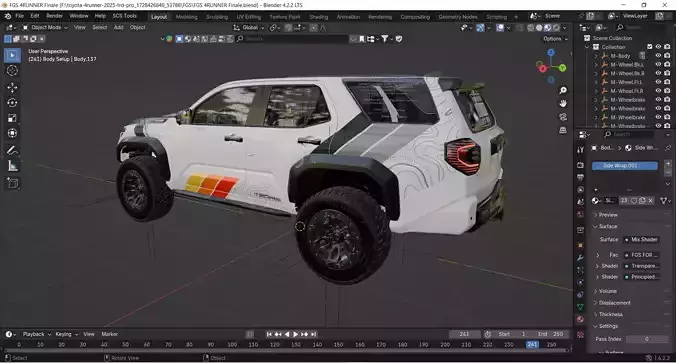Click the Pass Index value field
The width and height of the screenshot is (676, 363).
pyautogui.click(x=647, y=339)
